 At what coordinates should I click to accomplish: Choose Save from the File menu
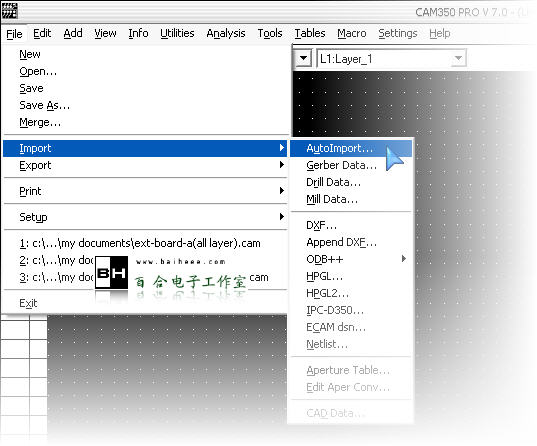pos(145,88)
